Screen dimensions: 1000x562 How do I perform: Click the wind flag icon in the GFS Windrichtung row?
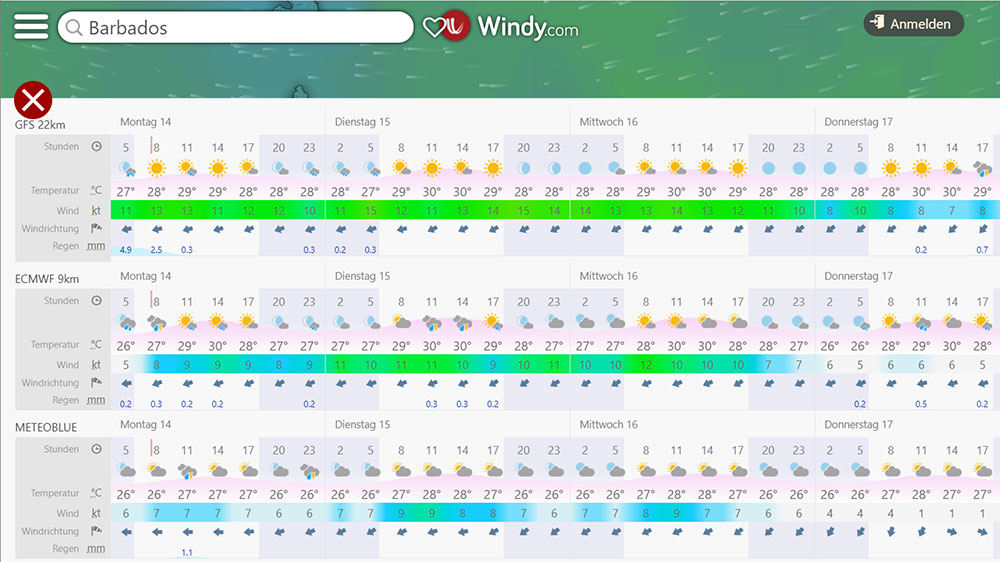click(96, 229)
